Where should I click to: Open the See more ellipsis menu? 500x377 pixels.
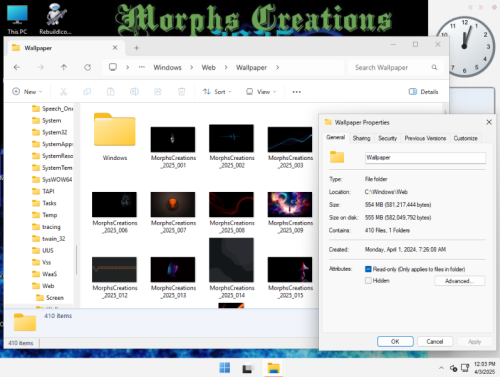click(297, 92)
